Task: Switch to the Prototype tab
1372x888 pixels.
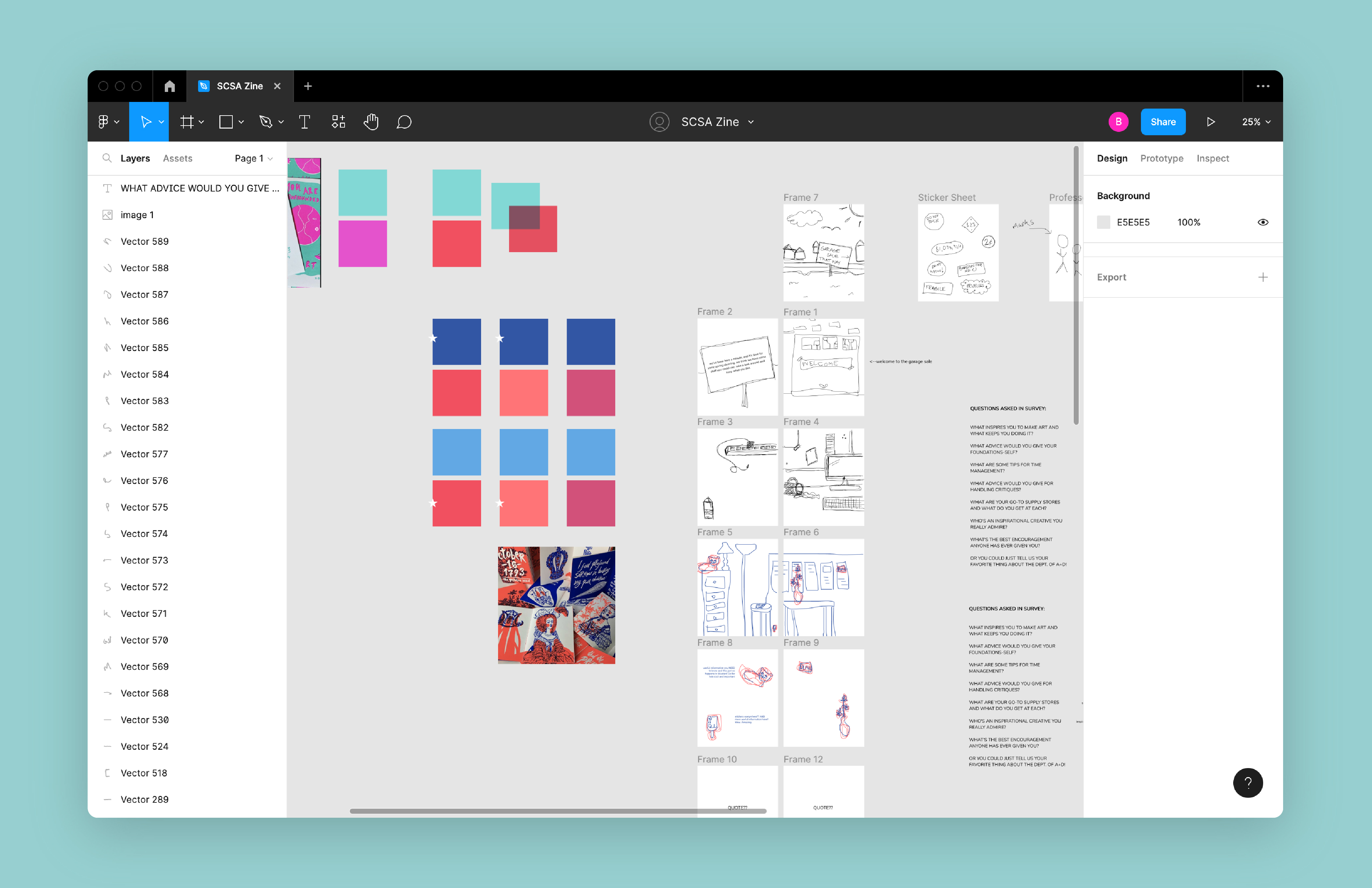Action: coord(1161,158)
